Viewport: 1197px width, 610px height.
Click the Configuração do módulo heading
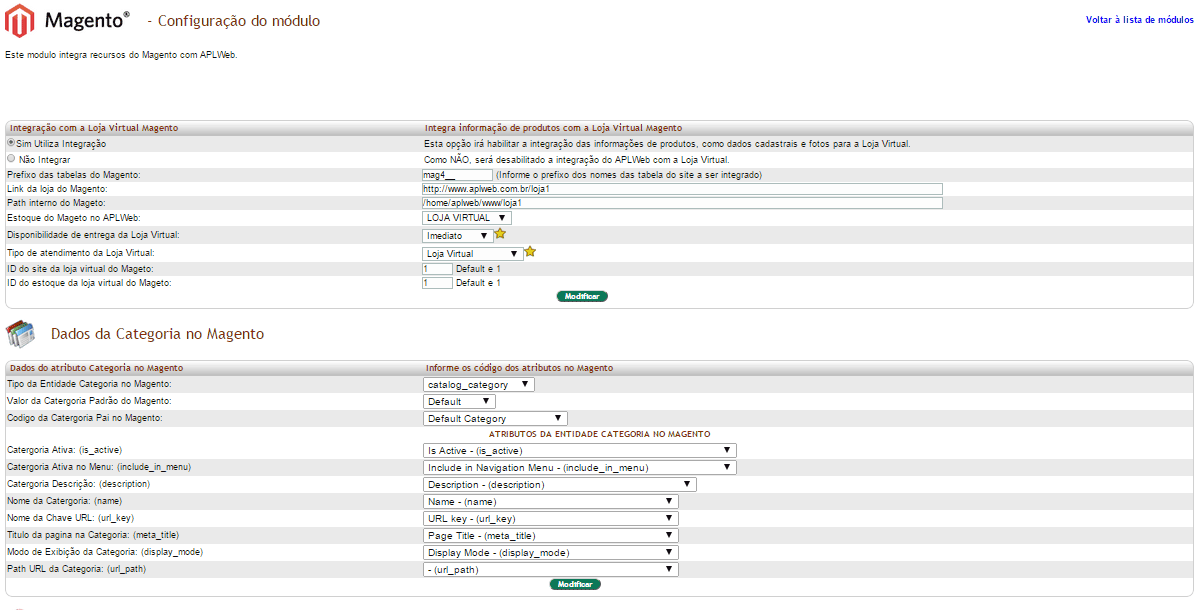234,21
